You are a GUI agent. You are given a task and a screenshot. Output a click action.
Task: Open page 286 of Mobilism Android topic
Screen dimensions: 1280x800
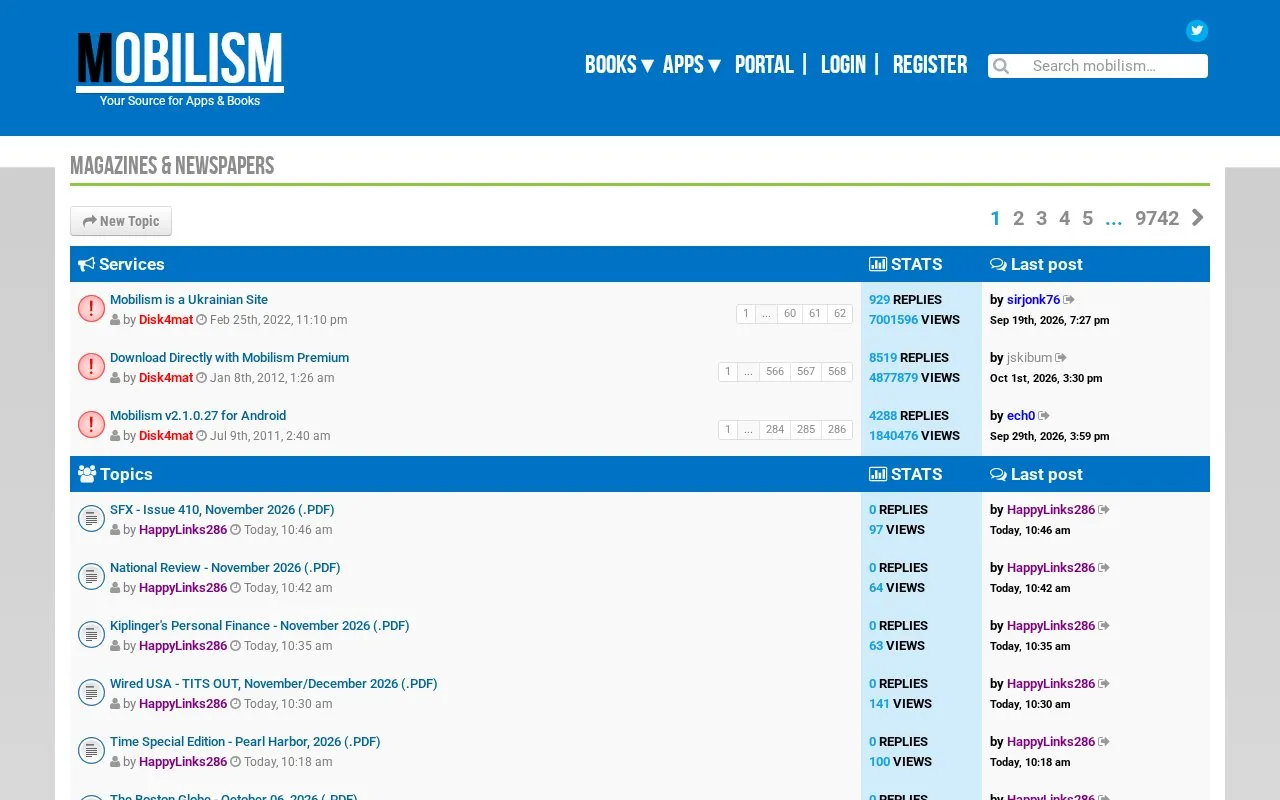pos(837,430)
